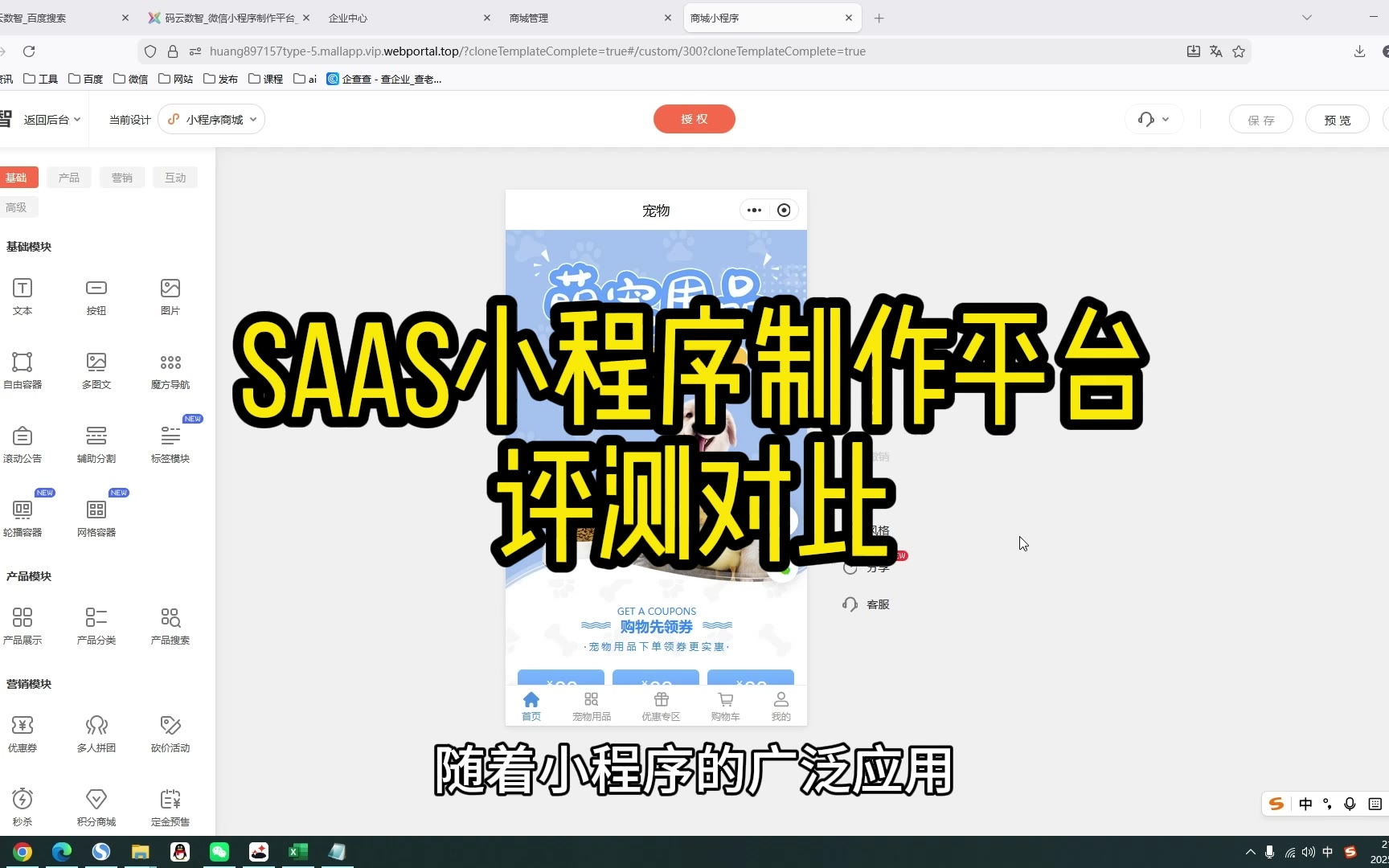Image resolution: width=1389 pixels, height=868 pixels.
Task: Tap 购物车 in the phone preview navbar
Action: point(725,706)
